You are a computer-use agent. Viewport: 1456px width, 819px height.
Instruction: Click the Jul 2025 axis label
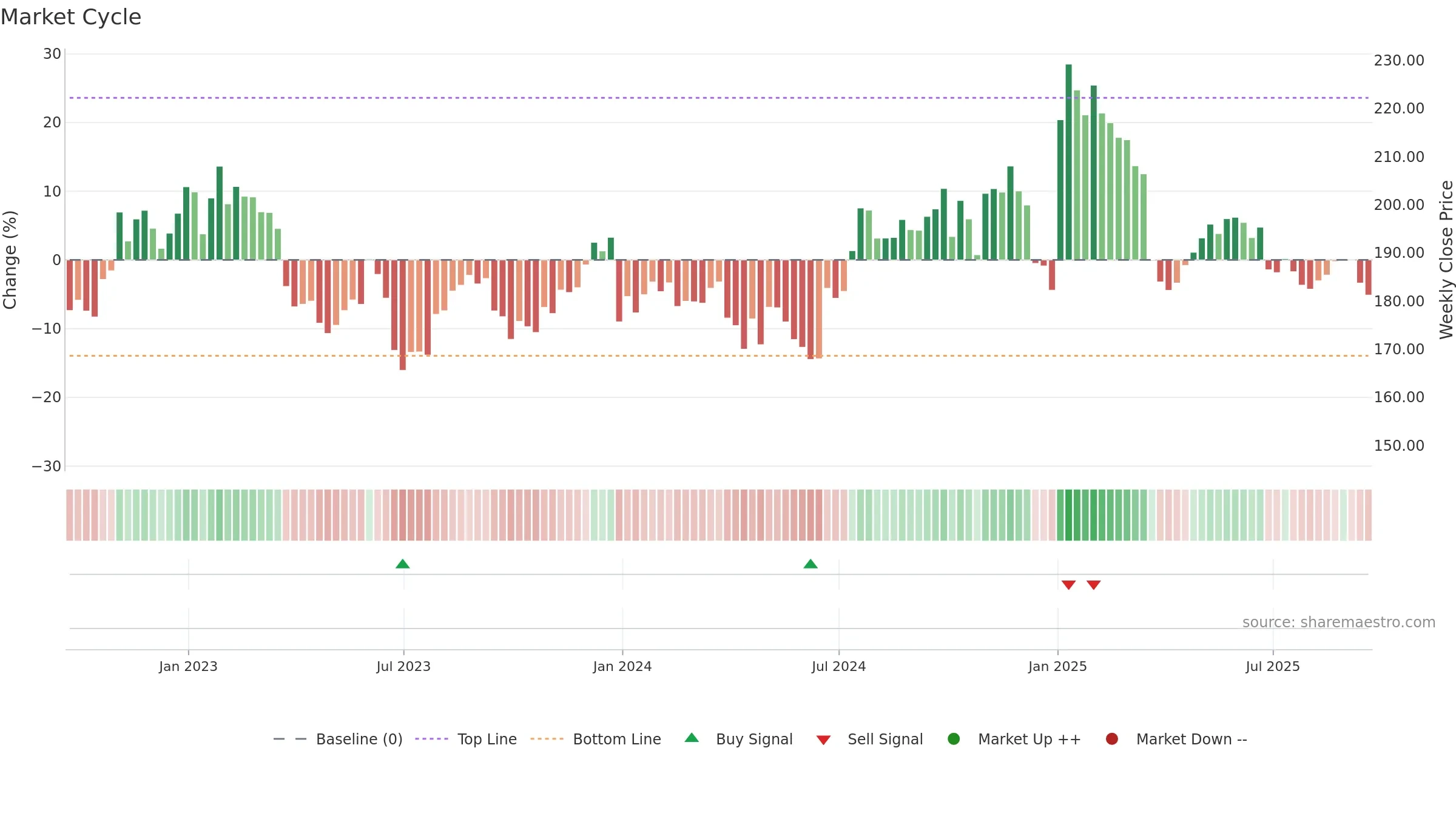(x=1273, y=666)
